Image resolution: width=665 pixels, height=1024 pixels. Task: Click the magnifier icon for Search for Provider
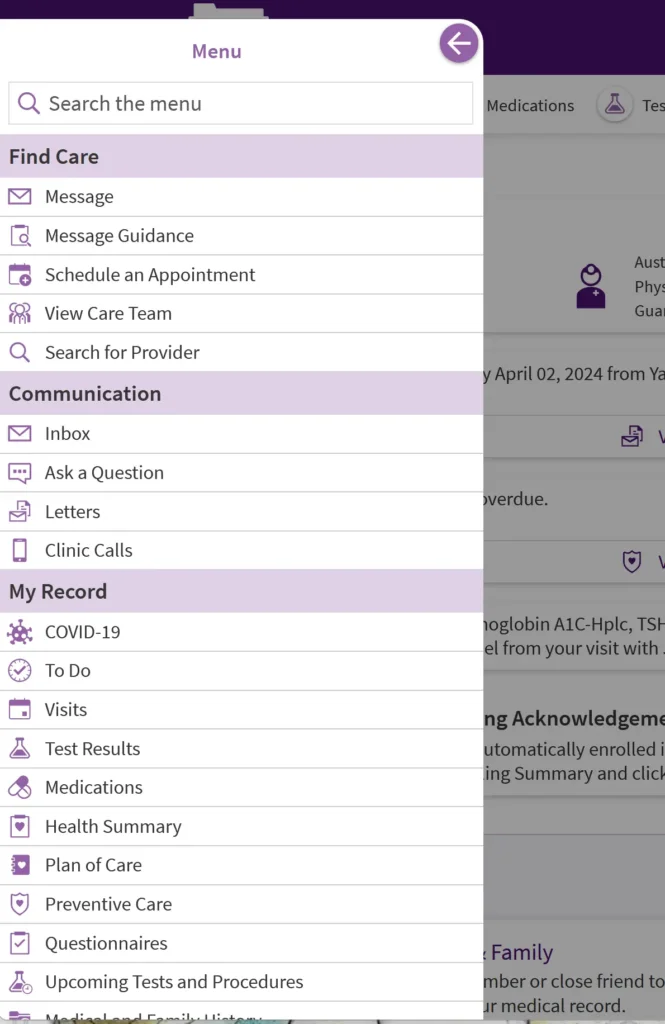20,353
